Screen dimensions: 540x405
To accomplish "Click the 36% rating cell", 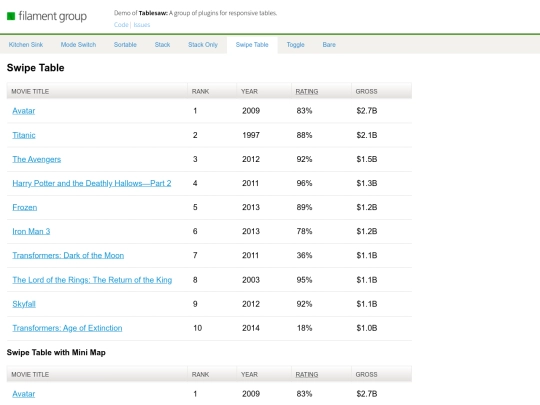I will point(304,256).
